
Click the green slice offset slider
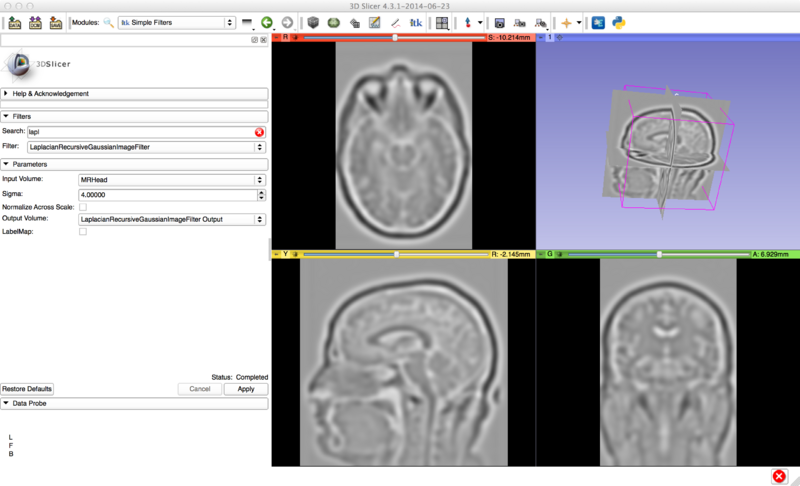point(659,254)
